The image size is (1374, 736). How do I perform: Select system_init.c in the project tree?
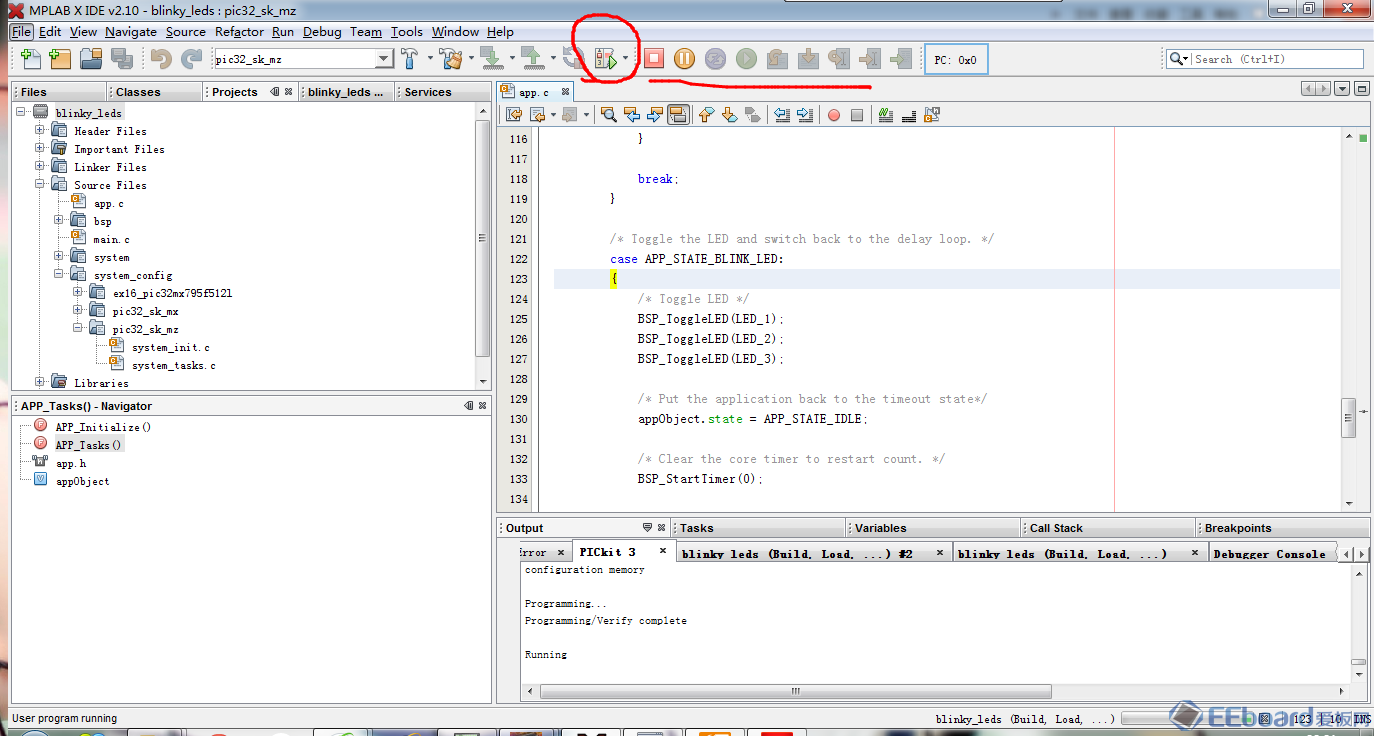point(170,347)
